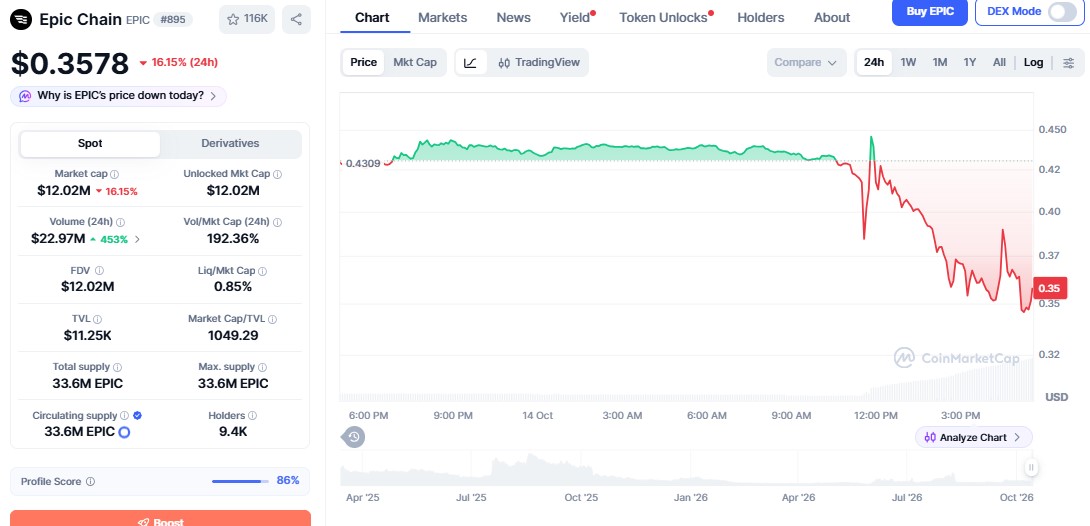Viewport: 1090px width, 526px height.
Task: Click the Profile Score info icon
Action: coord(90,482)
